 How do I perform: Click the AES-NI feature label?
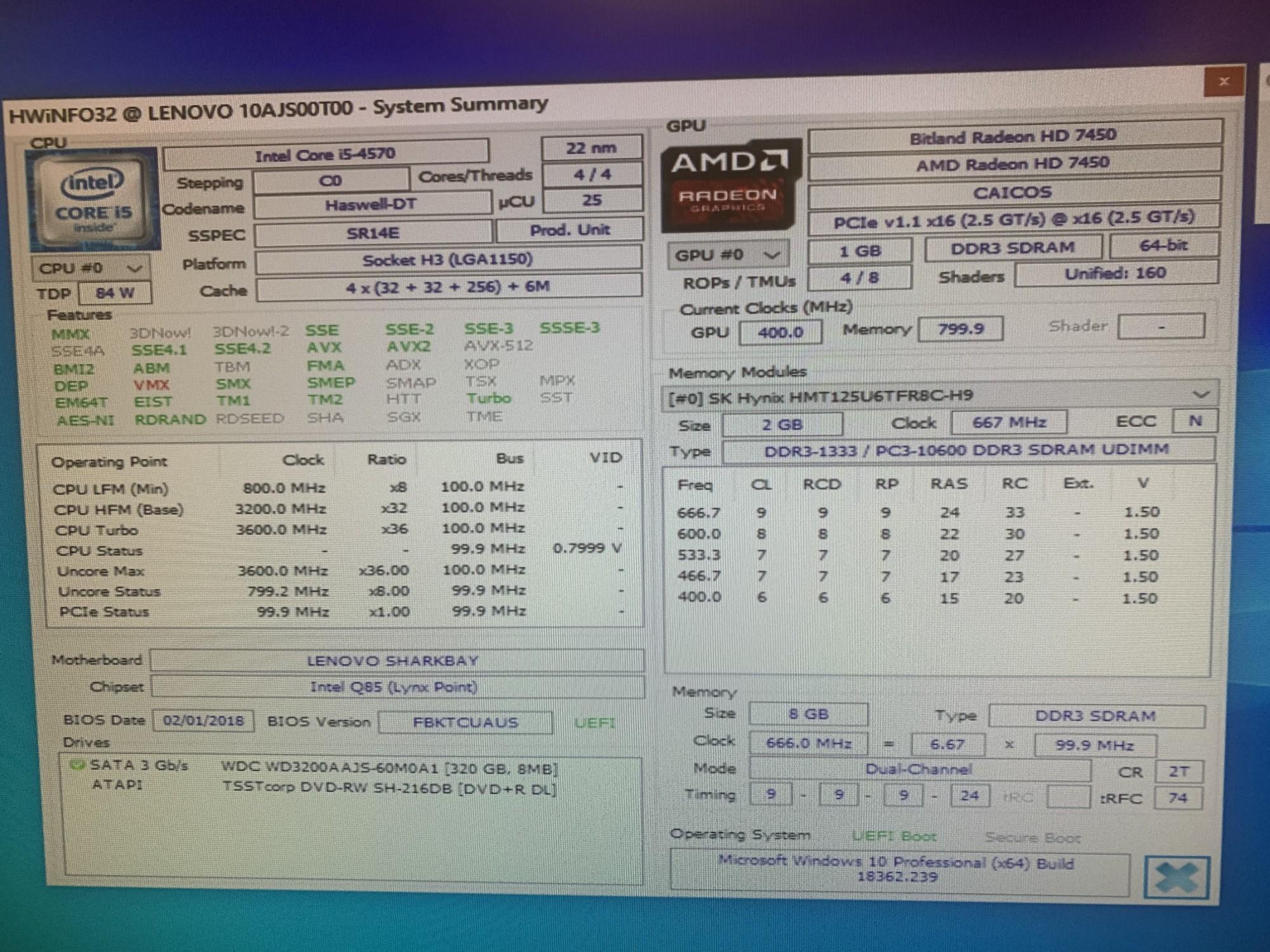click(86, 420)
